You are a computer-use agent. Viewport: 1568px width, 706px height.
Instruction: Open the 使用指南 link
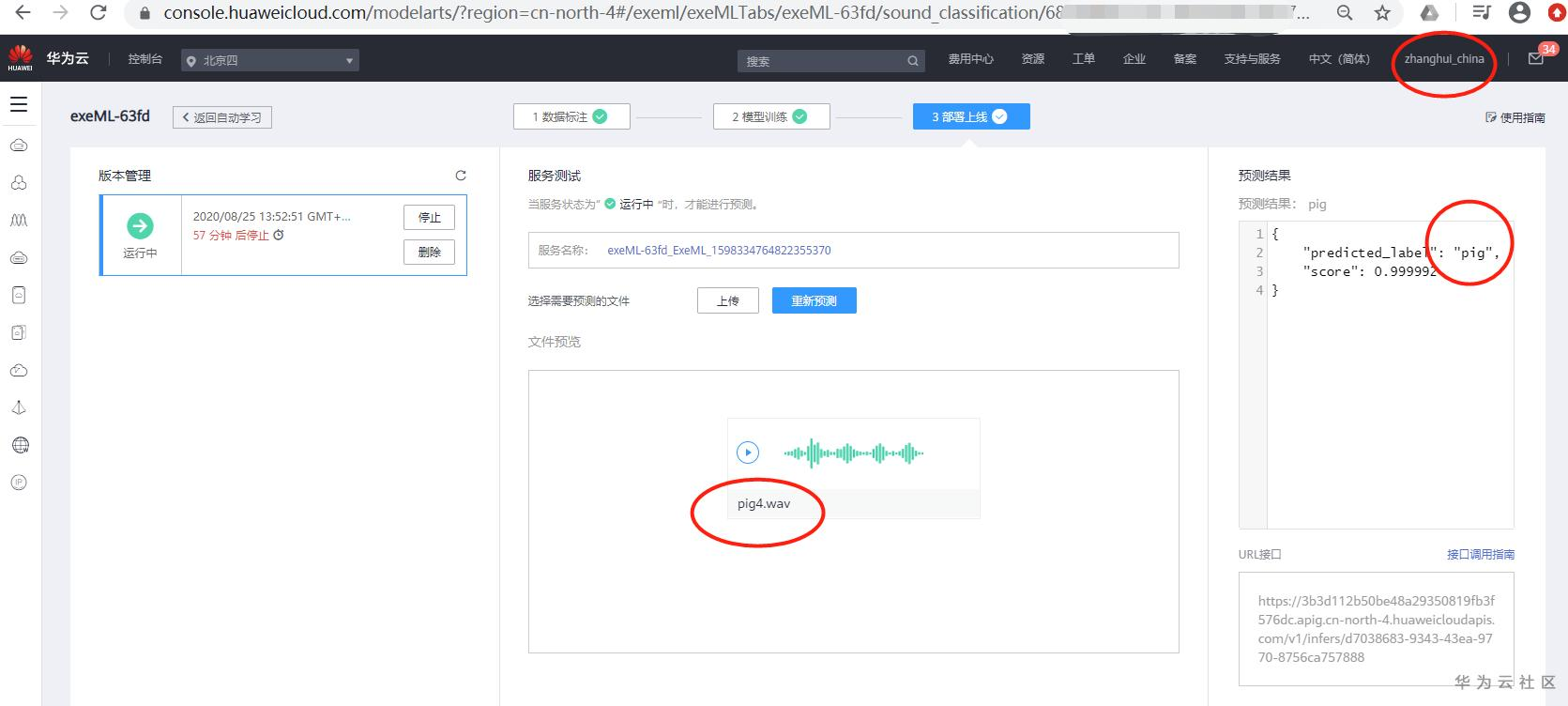(x=1515, y=118)
